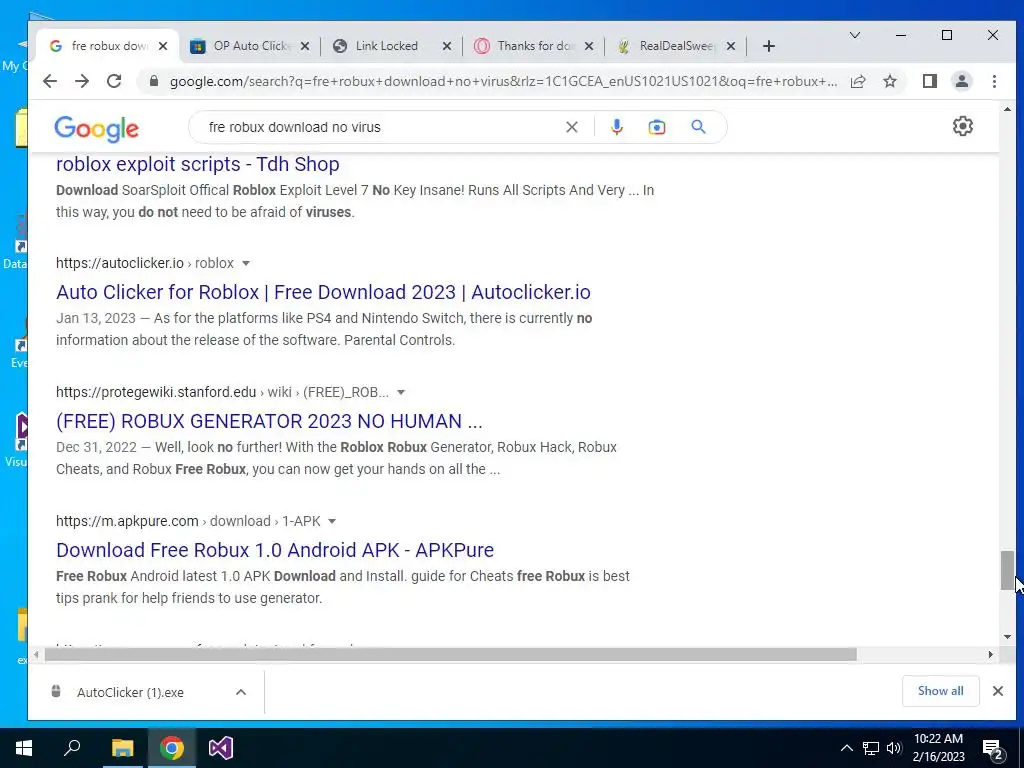
Task: Open network icon in system tray
Action: (x=871, y=748)
